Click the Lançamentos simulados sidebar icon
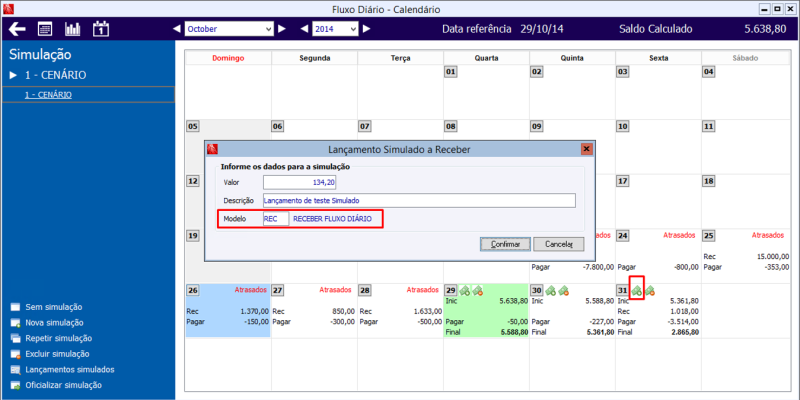 (15, 370)
